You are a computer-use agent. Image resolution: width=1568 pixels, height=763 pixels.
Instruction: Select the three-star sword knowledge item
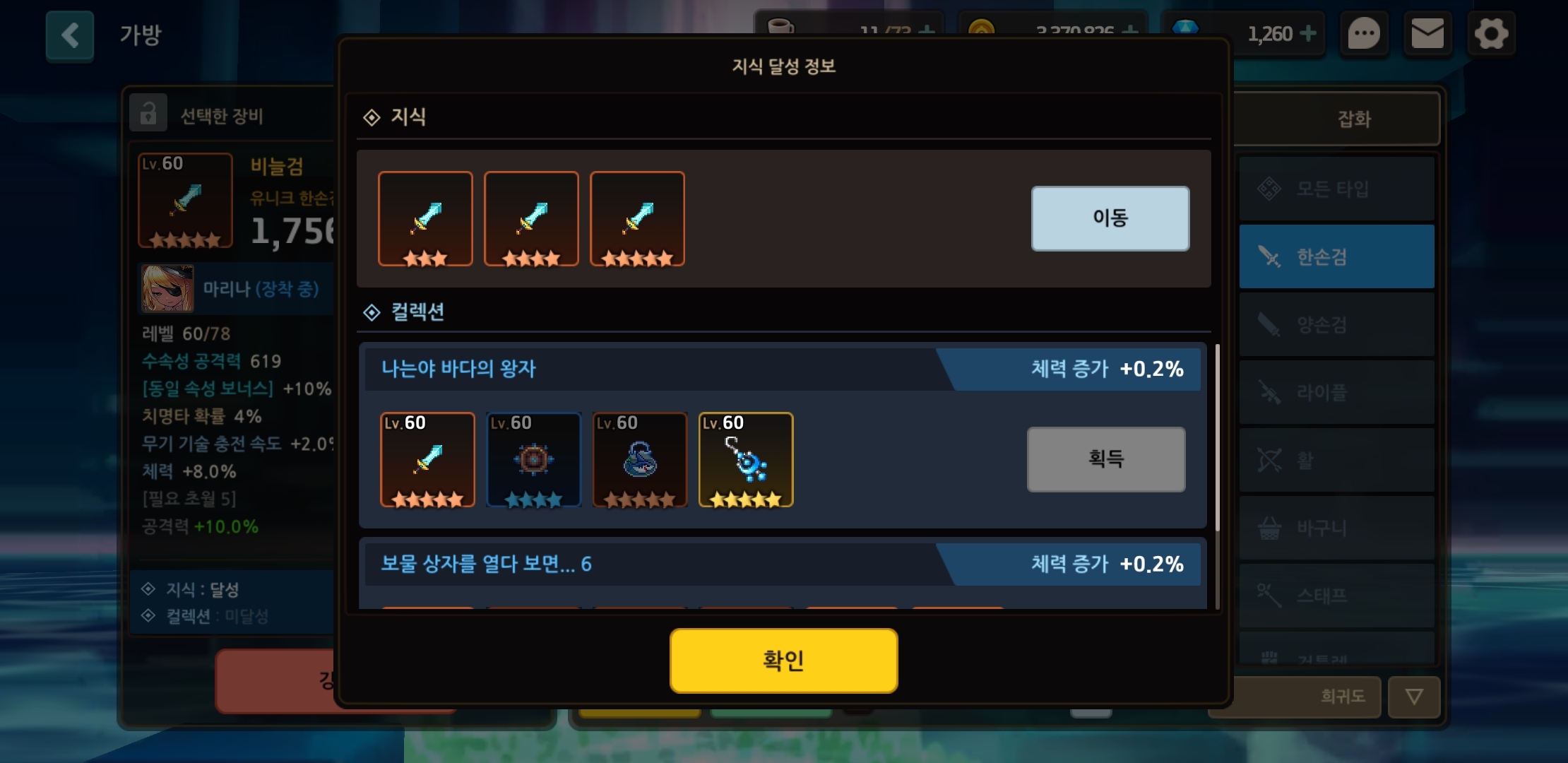coord(425,219)
